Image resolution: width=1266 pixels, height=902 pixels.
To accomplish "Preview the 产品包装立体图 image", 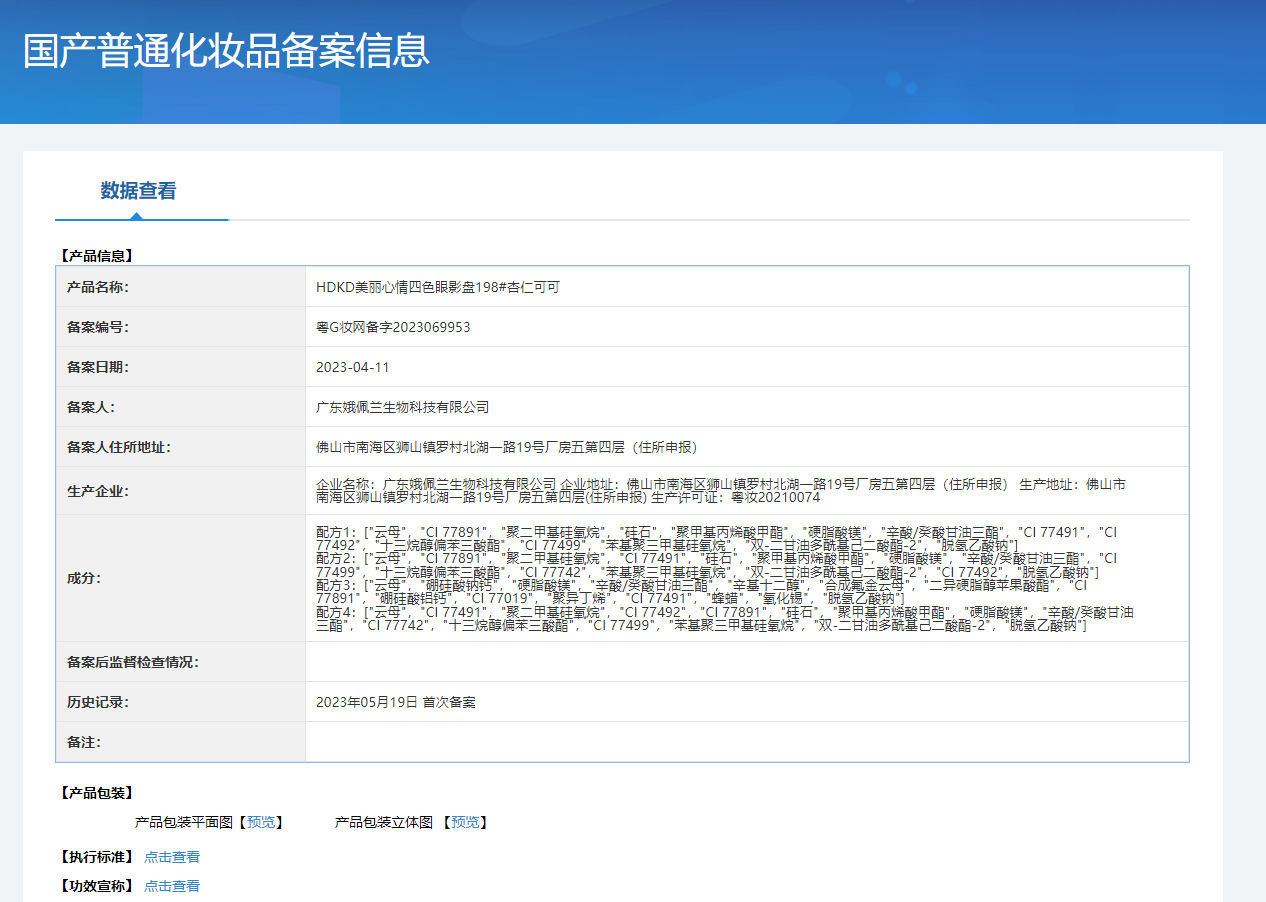I will point(465,822).
